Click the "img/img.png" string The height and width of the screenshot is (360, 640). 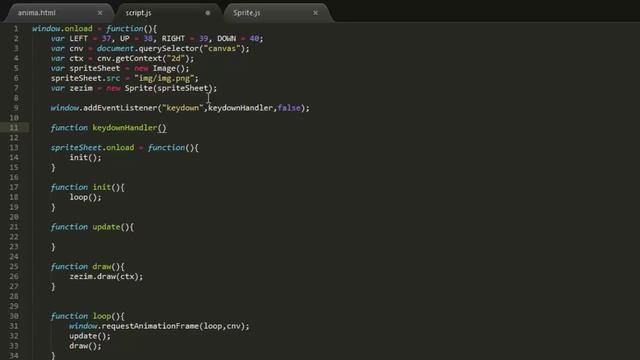point(164,78)
